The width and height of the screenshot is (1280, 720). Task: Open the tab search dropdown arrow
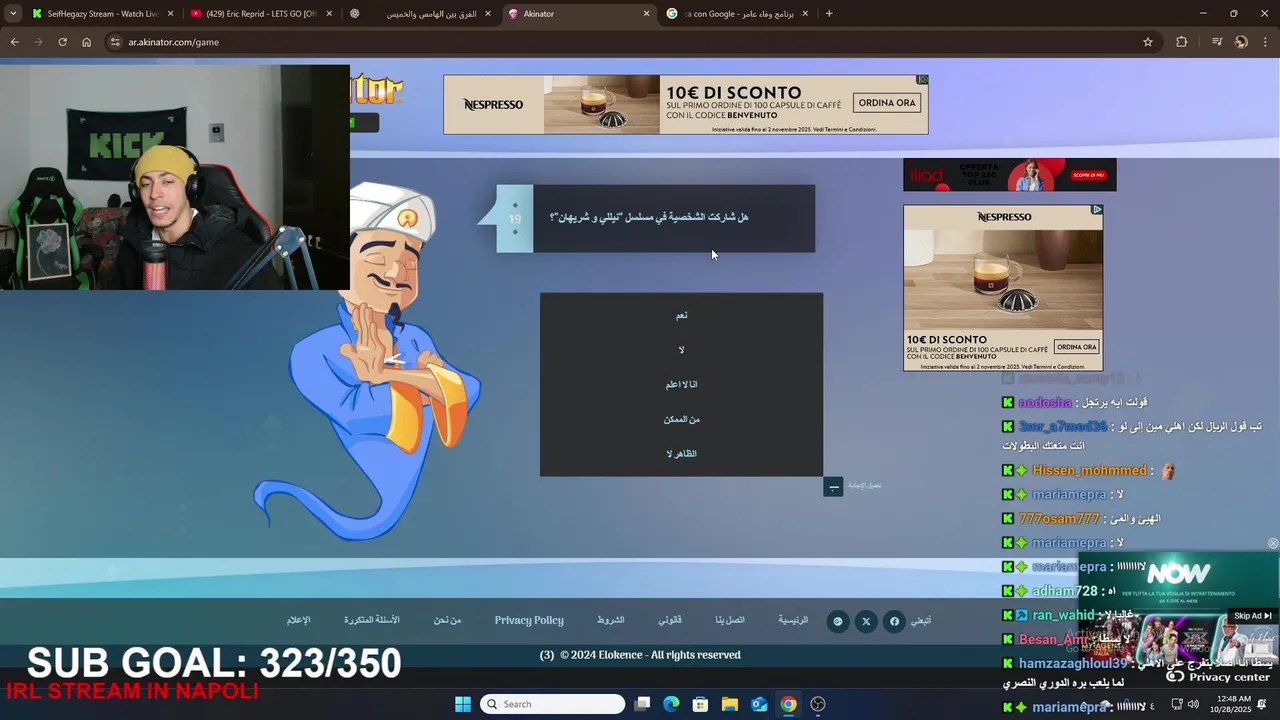(x=13, y=14)
